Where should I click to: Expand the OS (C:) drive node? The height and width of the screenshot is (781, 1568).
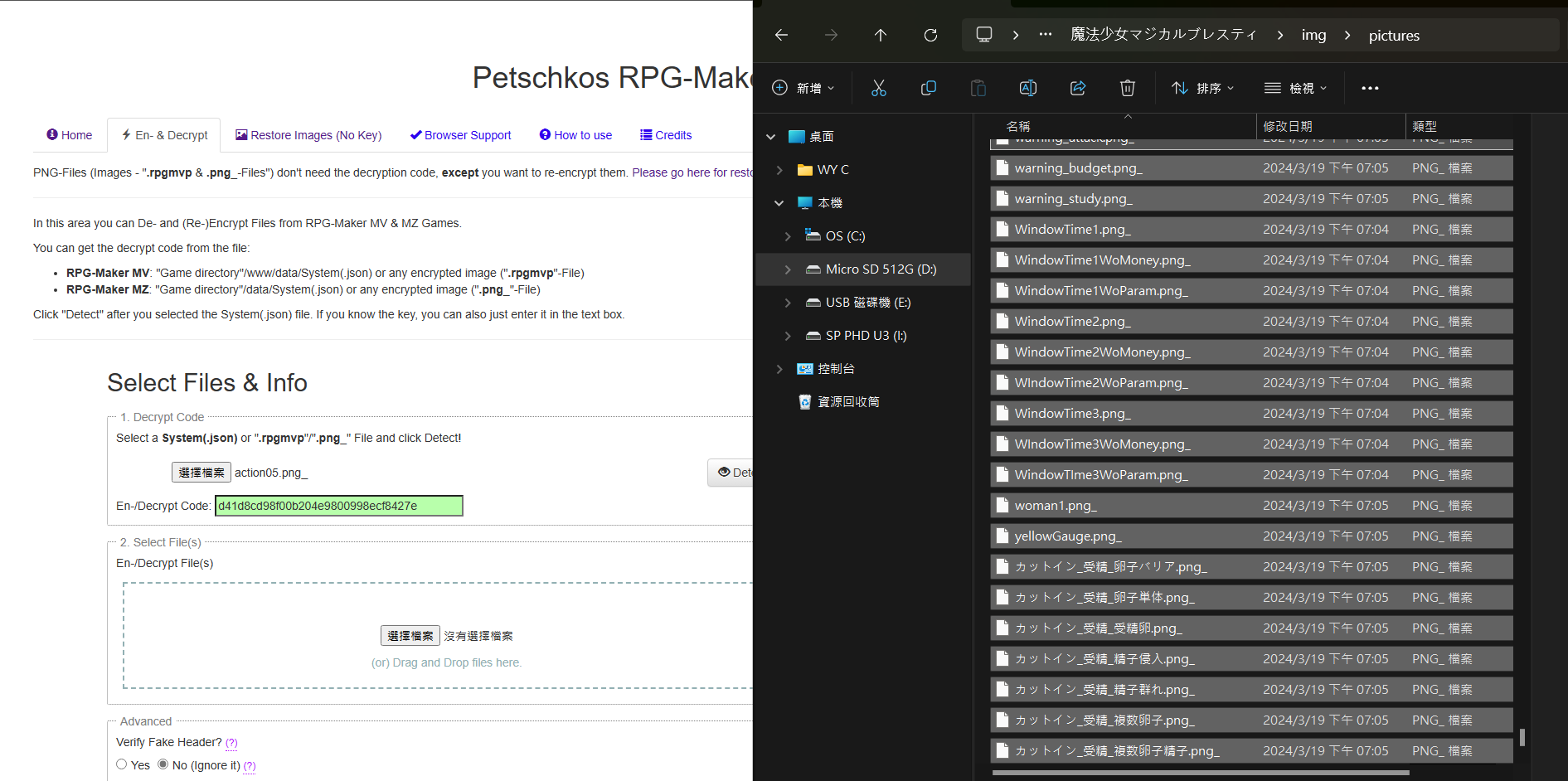pyautogui.click(x=787, y=236)
